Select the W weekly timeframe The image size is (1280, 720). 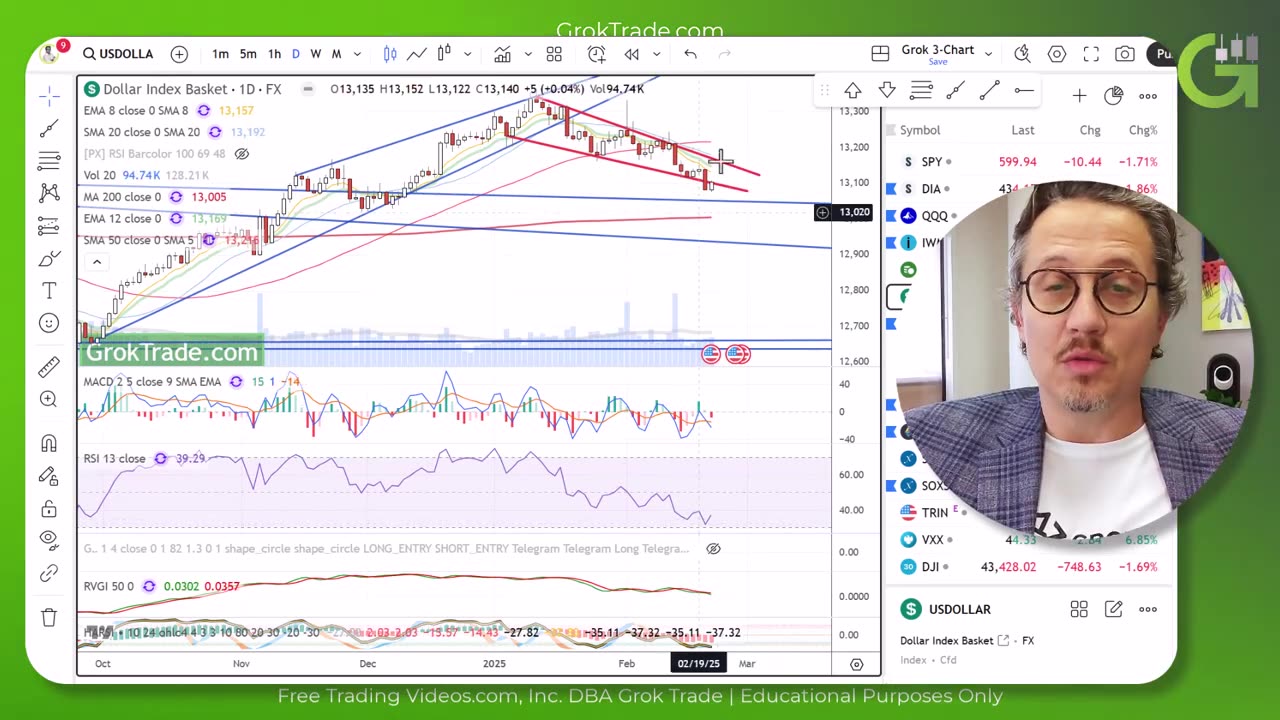point(316,54)
